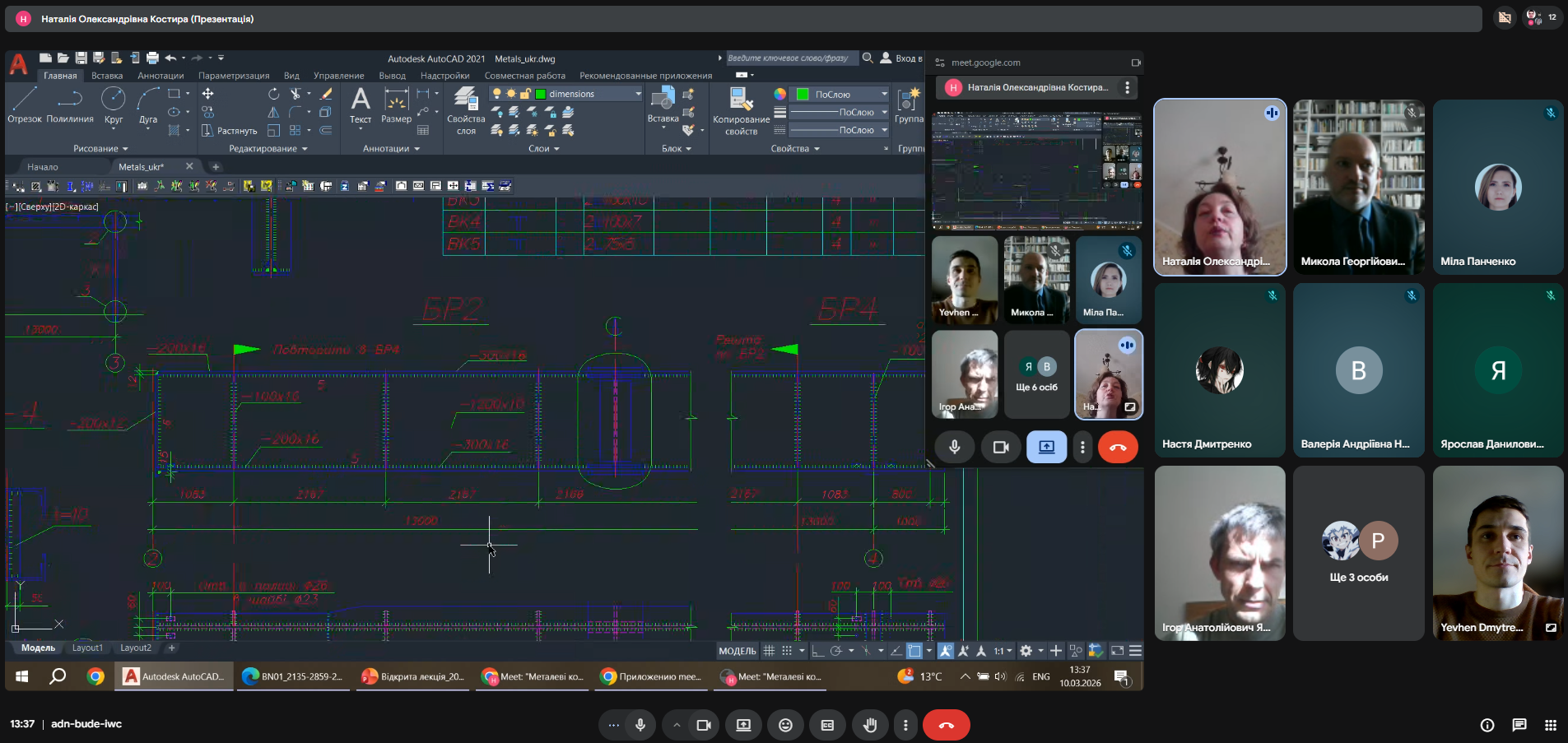The image size is (1568, 743).
Task: Click the present screen button
Action: [743, 725]
